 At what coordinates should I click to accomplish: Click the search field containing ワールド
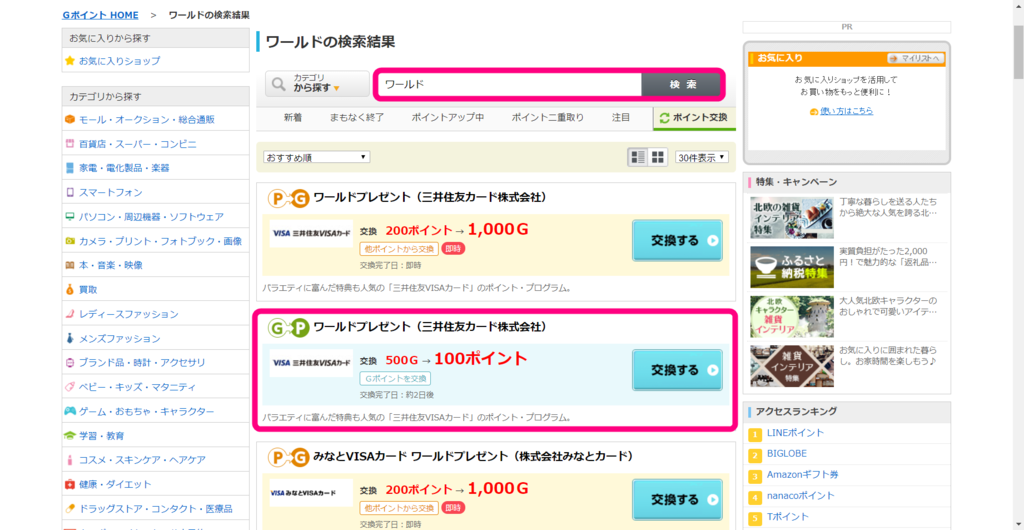coord(510,85)
